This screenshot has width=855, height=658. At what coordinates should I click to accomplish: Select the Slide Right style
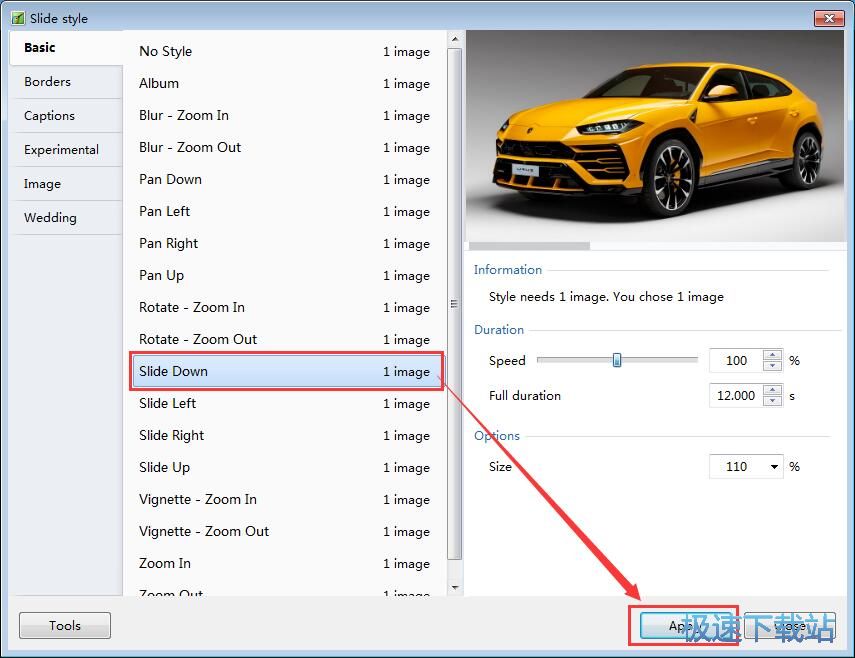[x=287, y=435]
